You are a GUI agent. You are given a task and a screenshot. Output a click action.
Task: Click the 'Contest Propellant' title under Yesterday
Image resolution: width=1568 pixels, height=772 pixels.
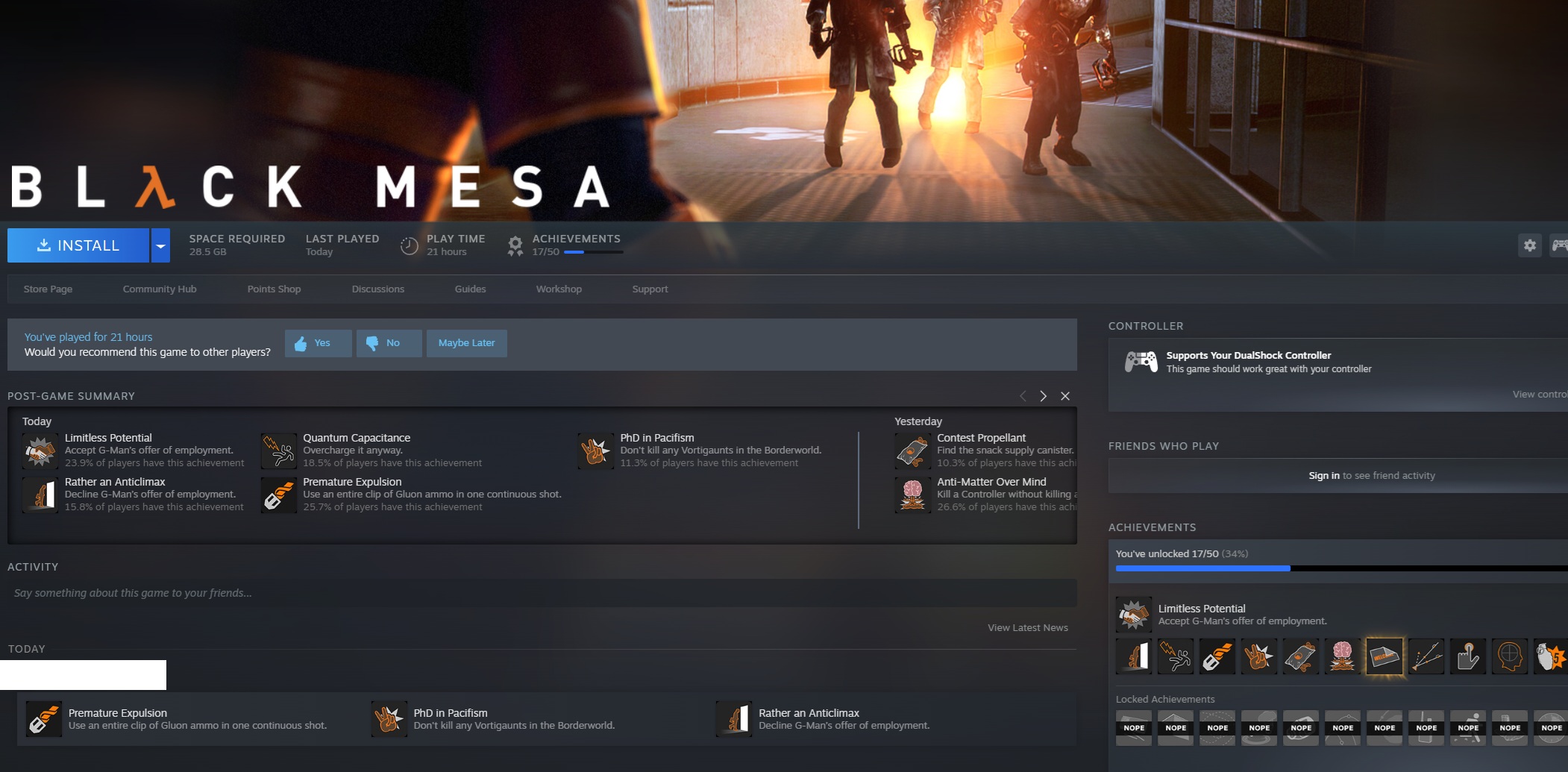(x=982, y=438)
